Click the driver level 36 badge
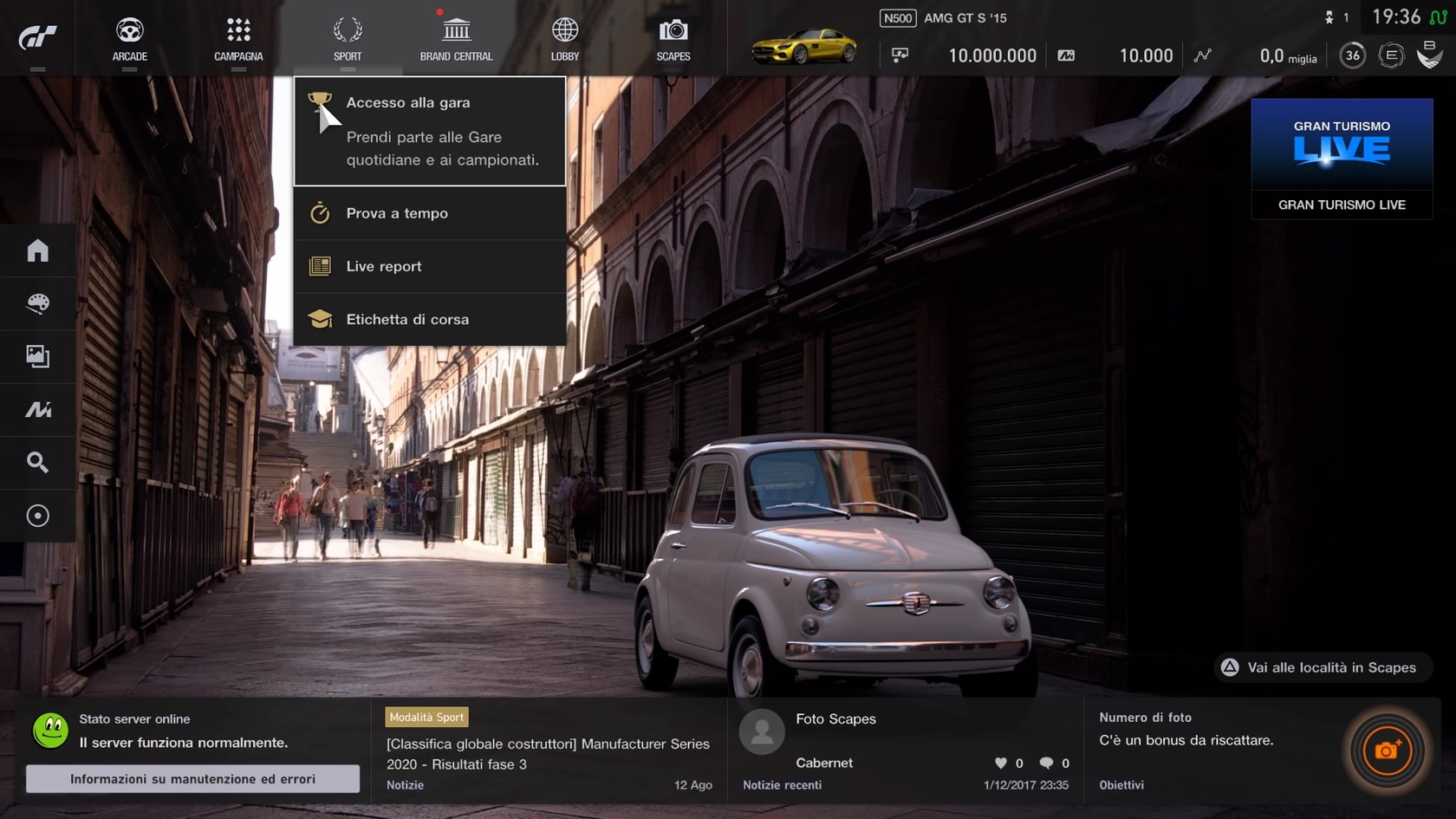This screenshot has height=819, width=1456. coord(1352,55)
